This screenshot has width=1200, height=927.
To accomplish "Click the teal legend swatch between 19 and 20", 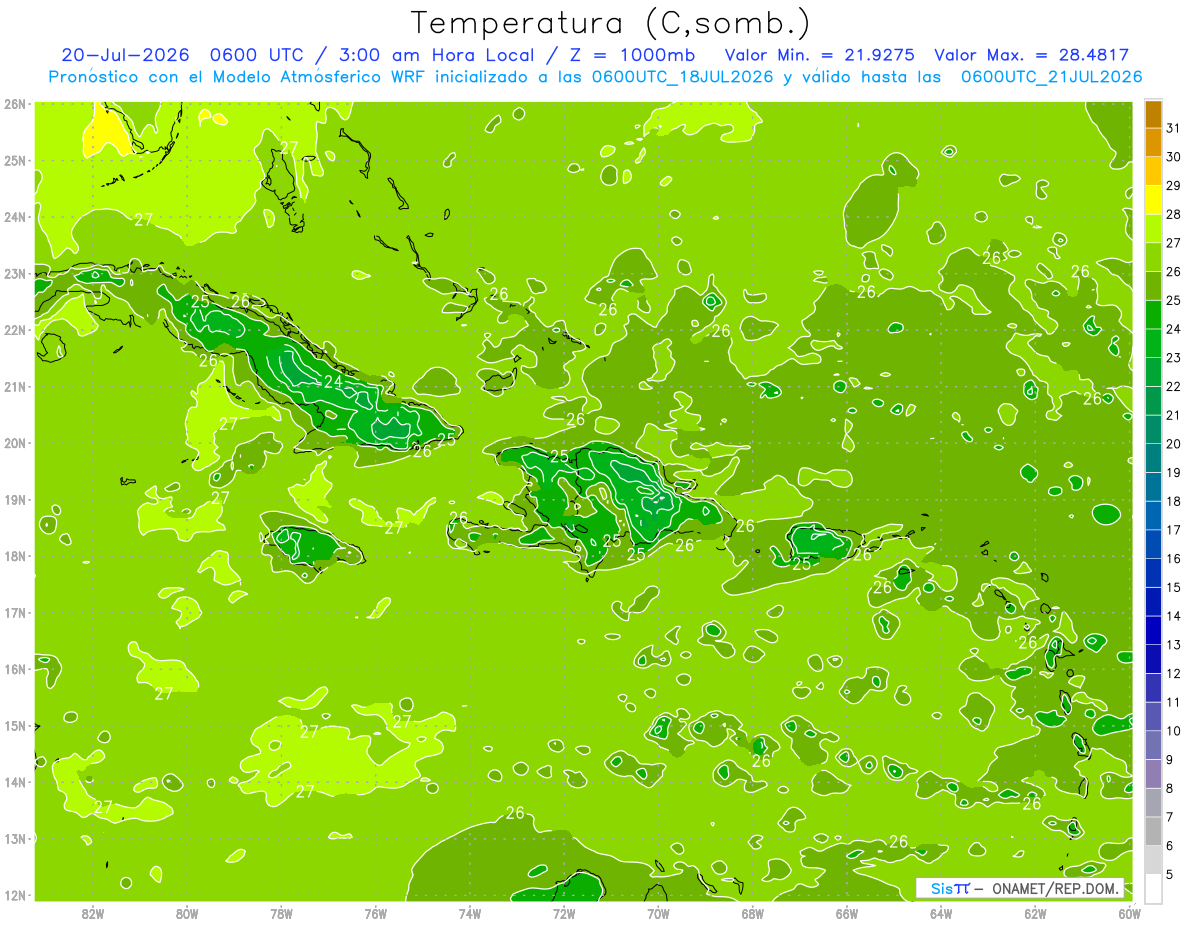I will (x=1153, y=458).
